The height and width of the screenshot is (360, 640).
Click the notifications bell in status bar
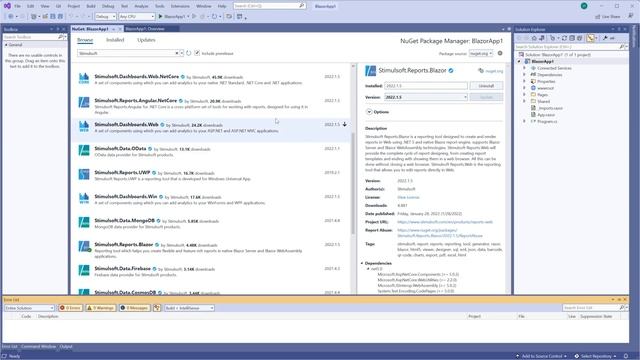tap(626, 356)
